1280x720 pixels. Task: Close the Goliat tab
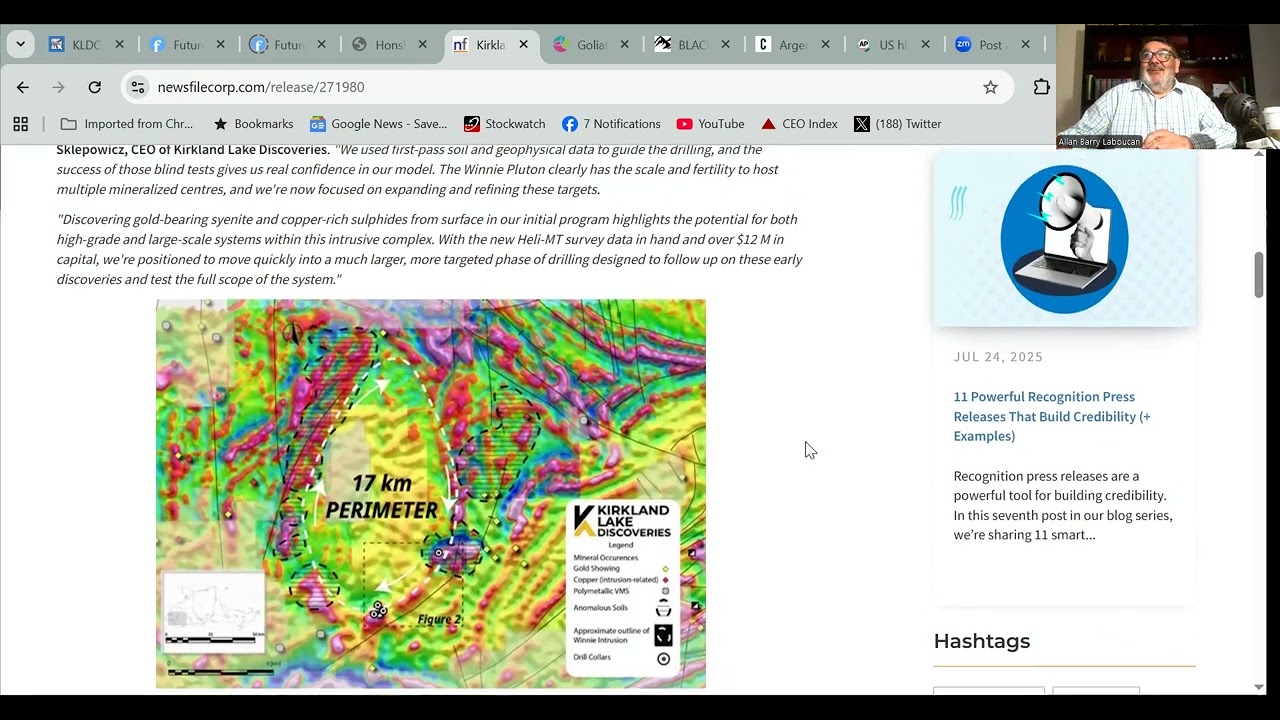pos(625,45)
